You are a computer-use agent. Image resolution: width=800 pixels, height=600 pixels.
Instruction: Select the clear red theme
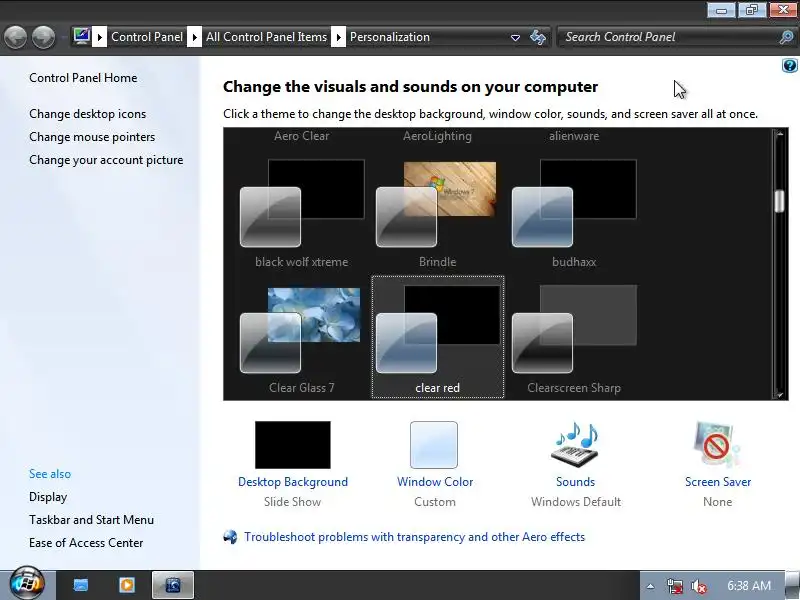click(438, 337)
